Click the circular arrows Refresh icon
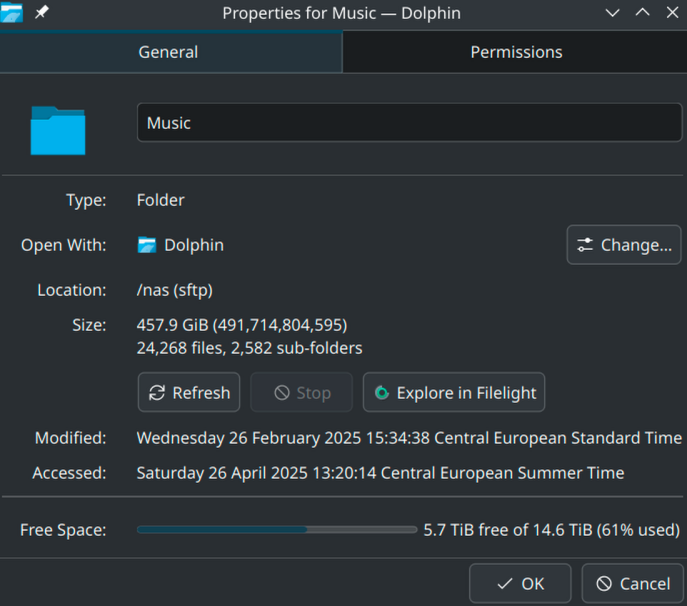Image resolution: width=687 pixels, height=606 pixels. tap(157, 393)
